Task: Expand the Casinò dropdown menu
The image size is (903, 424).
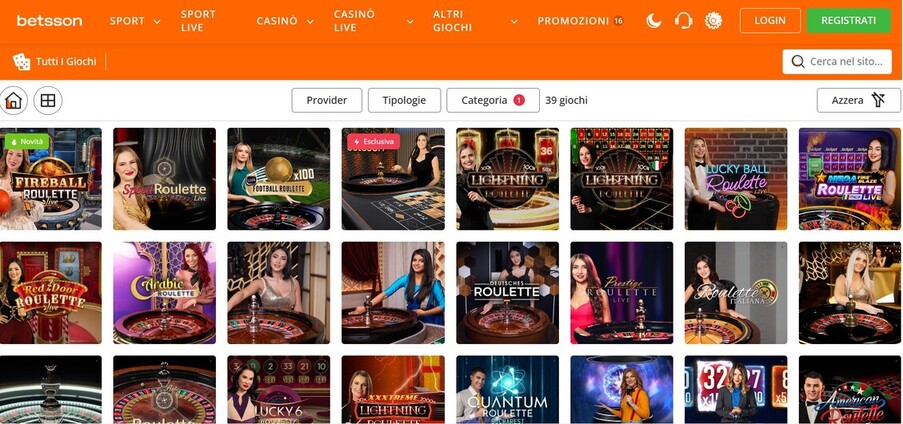Action: (x=285, y=21)
